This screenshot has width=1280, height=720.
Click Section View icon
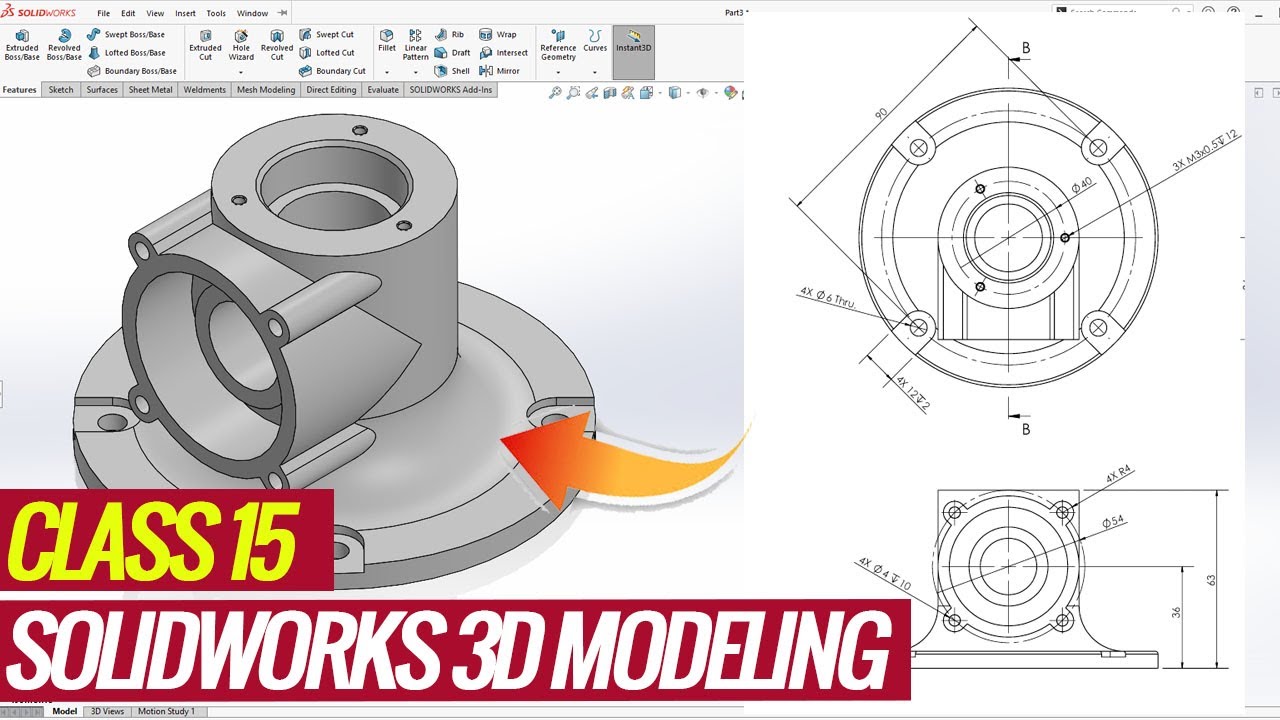coord(609,93)
